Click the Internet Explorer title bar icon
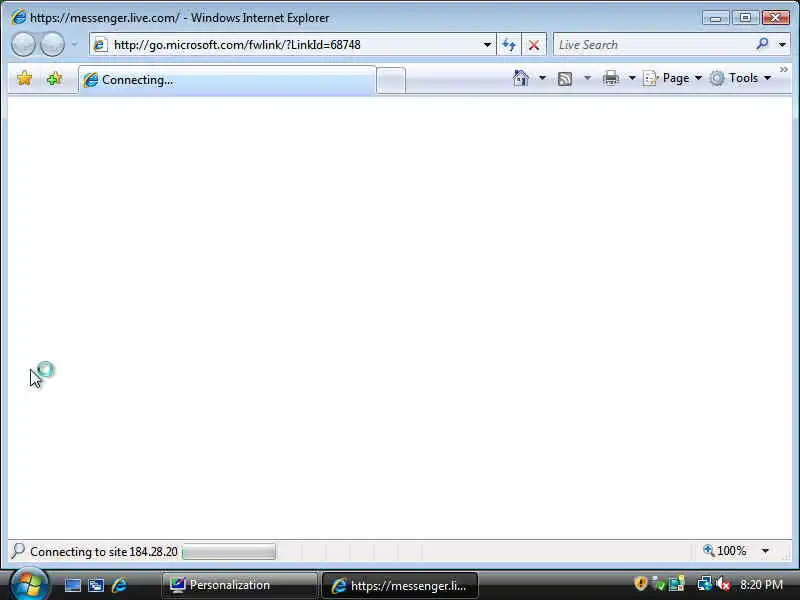800x600 pixels. point(18,17)
